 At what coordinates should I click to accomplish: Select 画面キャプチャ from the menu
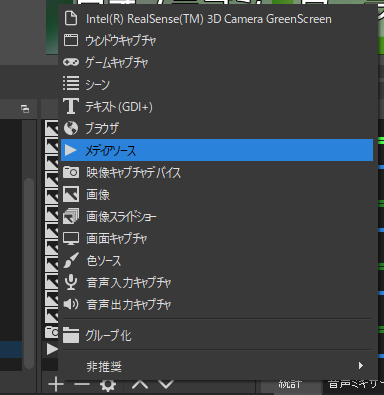click(217, 238)
